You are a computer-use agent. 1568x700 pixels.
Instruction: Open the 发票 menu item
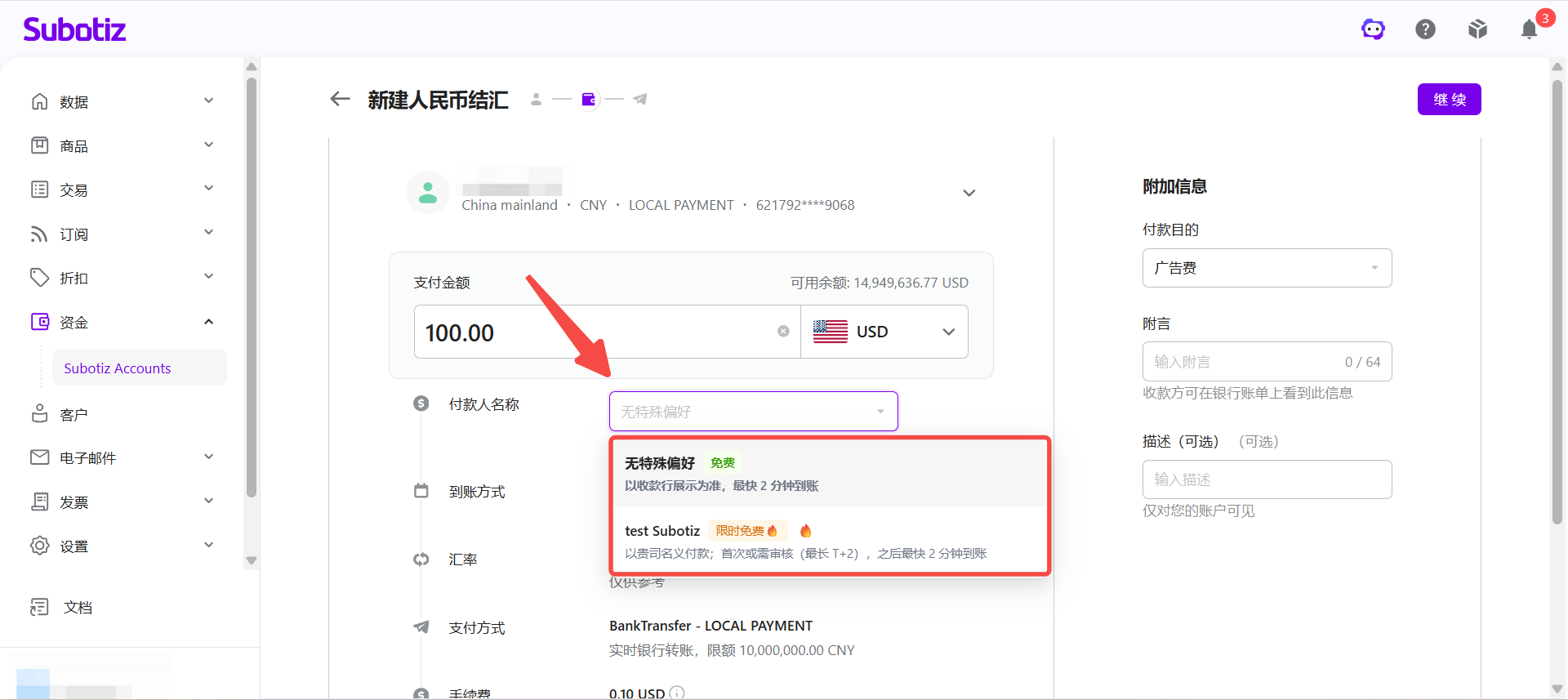coord(122,502)
